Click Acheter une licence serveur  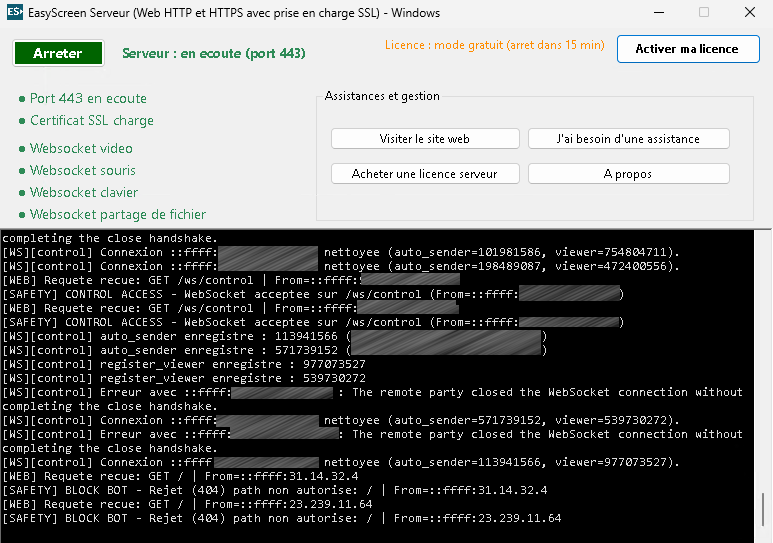[425, 174]
